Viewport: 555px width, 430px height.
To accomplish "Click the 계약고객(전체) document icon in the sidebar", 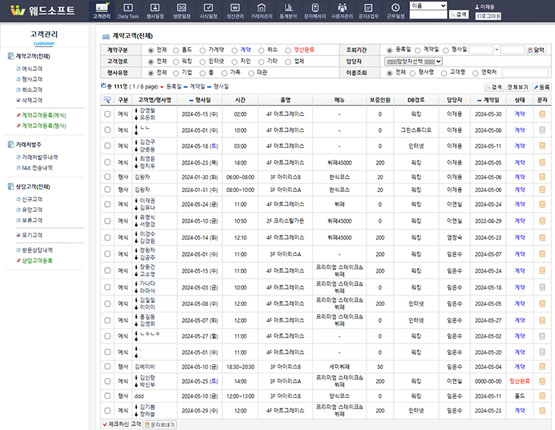I will (x=11, y=56).
